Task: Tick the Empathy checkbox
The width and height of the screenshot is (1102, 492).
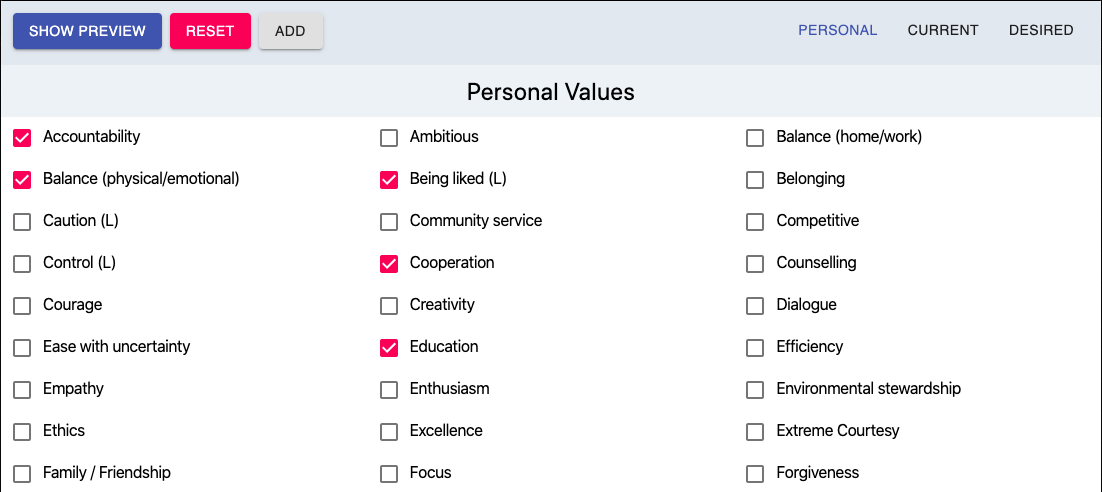Action: [x=22, y=390]
